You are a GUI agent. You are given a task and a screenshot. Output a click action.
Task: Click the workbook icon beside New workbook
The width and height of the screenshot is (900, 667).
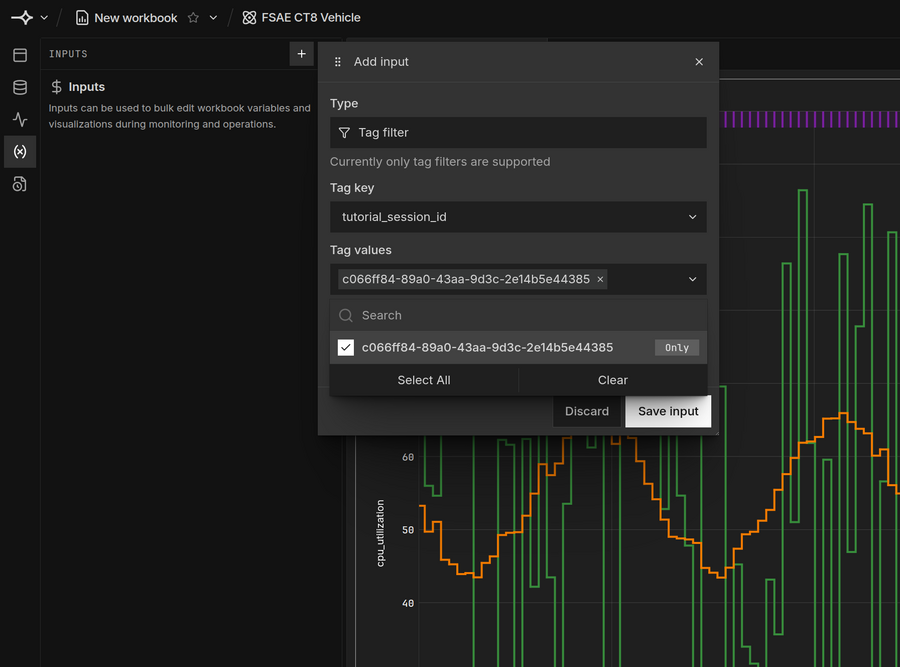(x=82, y=18)
